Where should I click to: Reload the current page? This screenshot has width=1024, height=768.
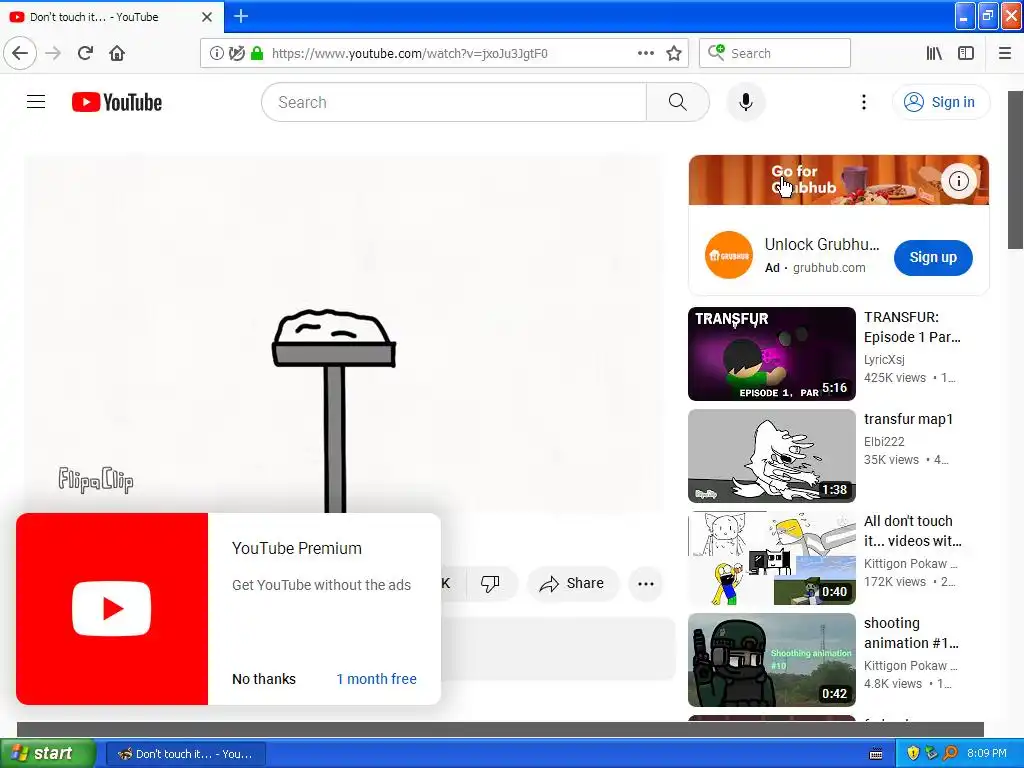(85, 53)
